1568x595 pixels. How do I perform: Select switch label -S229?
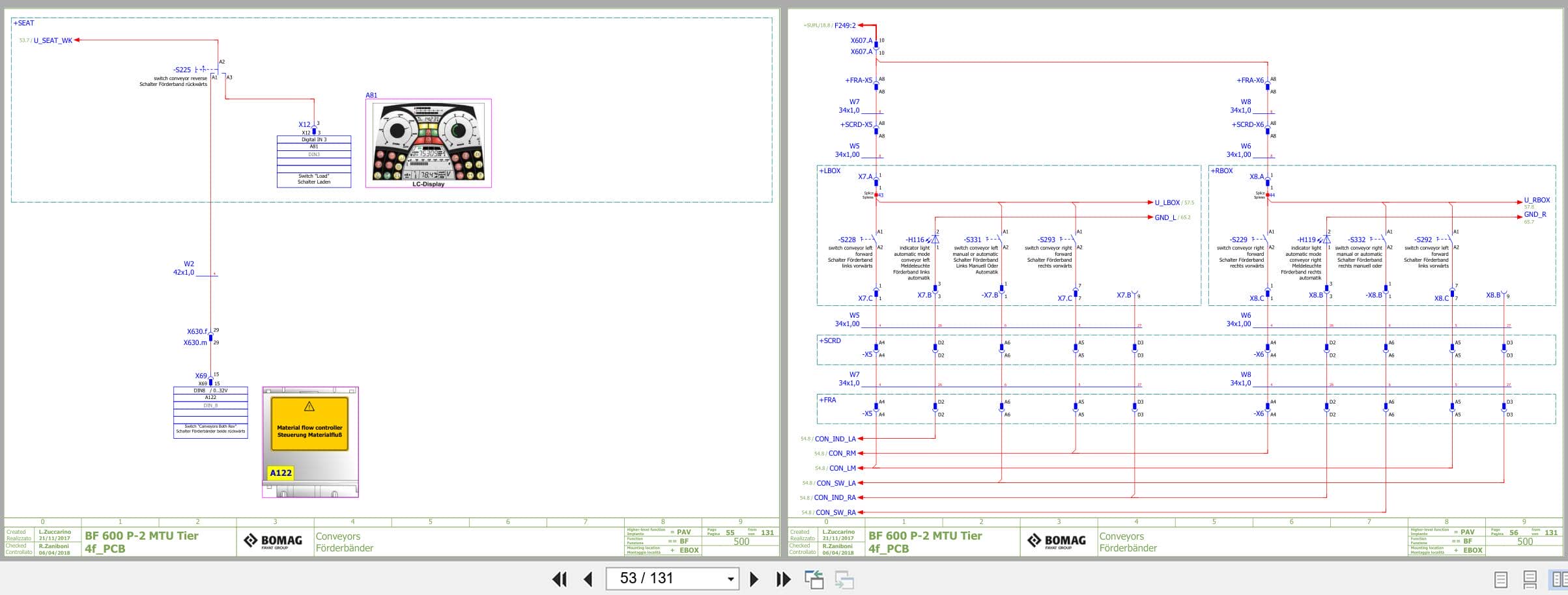tap(1238, 240)
